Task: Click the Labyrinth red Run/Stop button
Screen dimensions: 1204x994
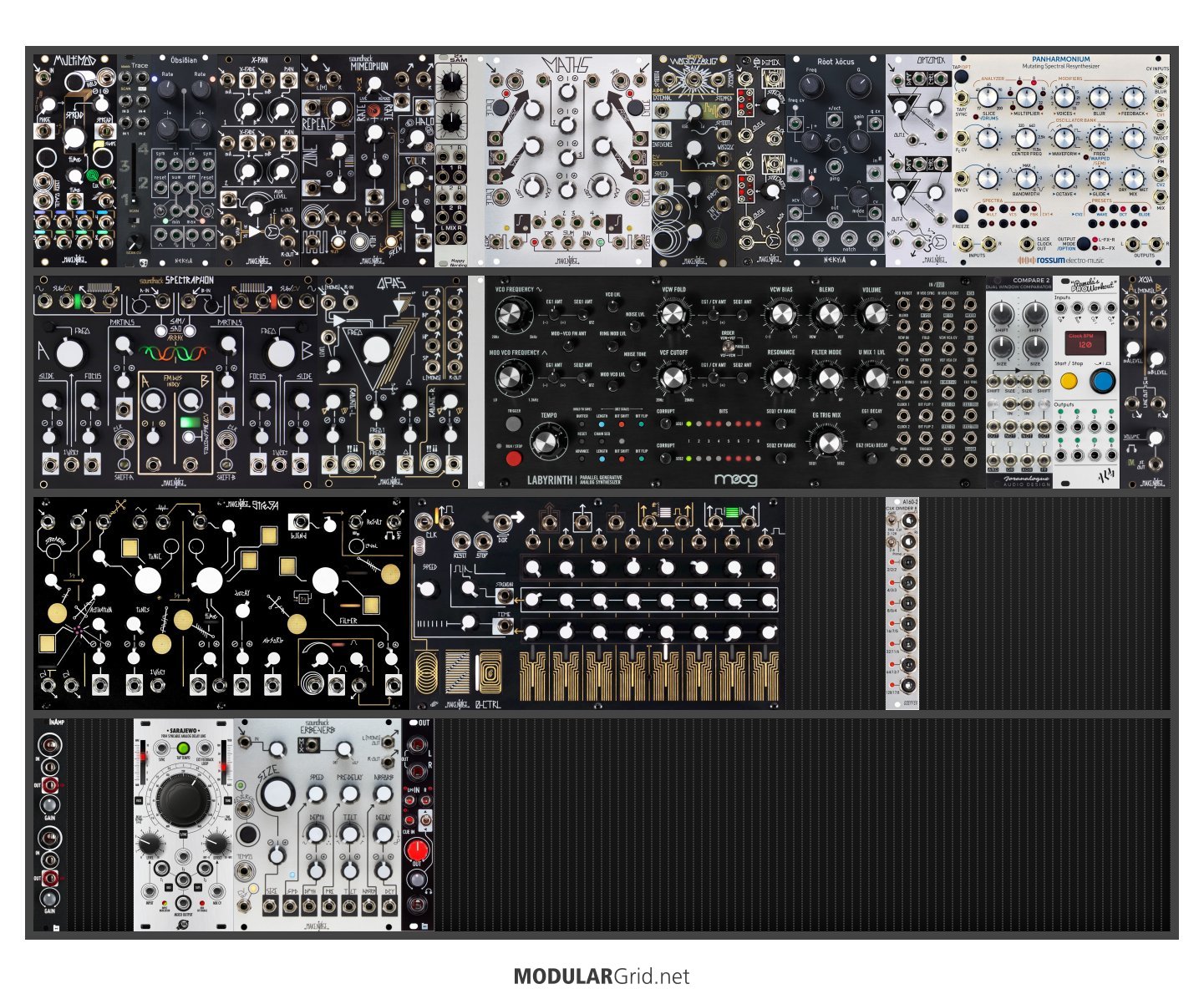Action: tap(514, 459)
